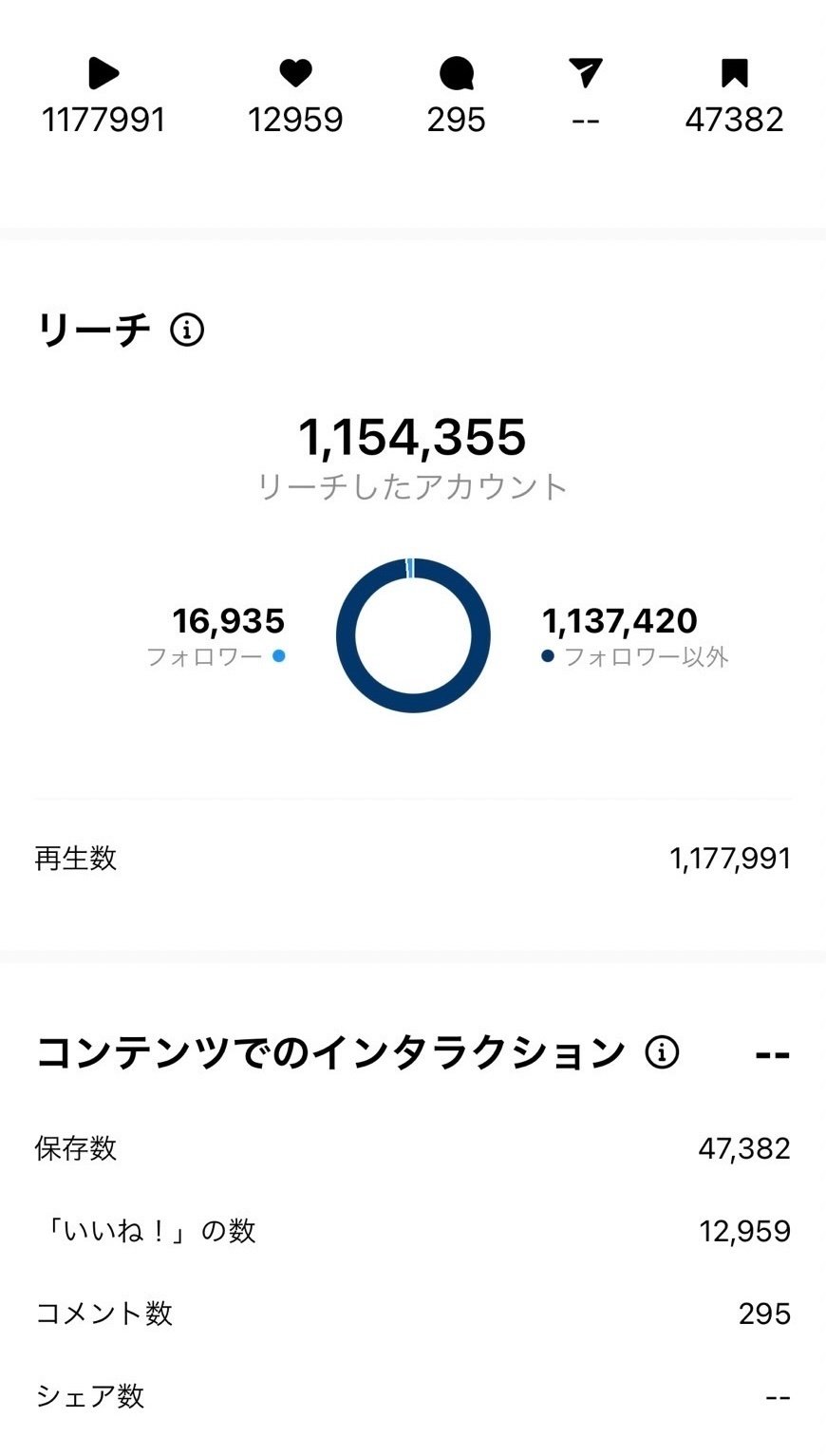Select the 1,154,355 reached accounts total
The width and height of the screenshot is (826, 1456).
point(412,437)
